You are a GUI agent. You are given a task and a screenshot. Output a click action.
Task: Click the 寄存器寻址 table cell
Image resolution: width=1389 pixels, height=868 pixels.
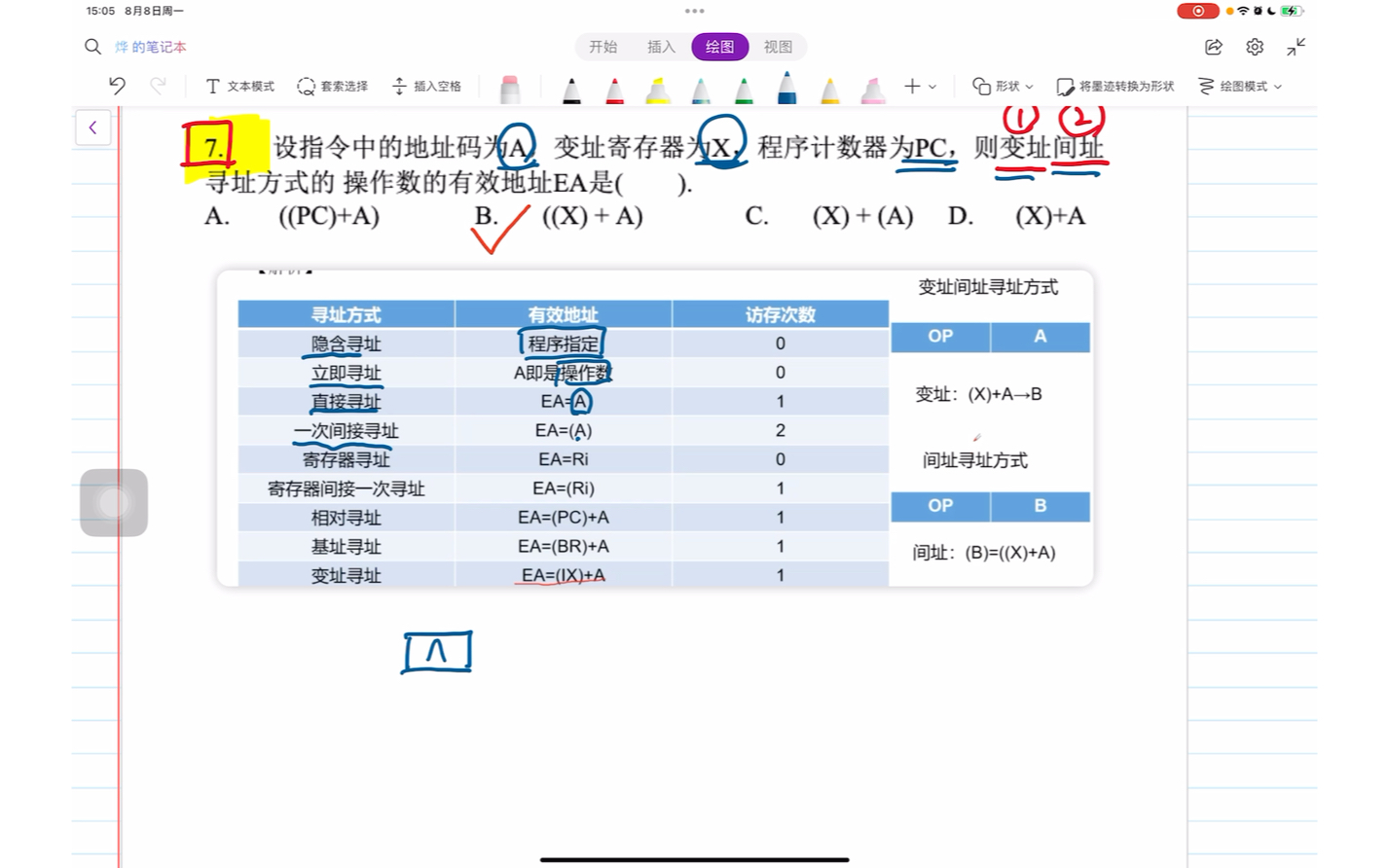click(x=347, y=459)
